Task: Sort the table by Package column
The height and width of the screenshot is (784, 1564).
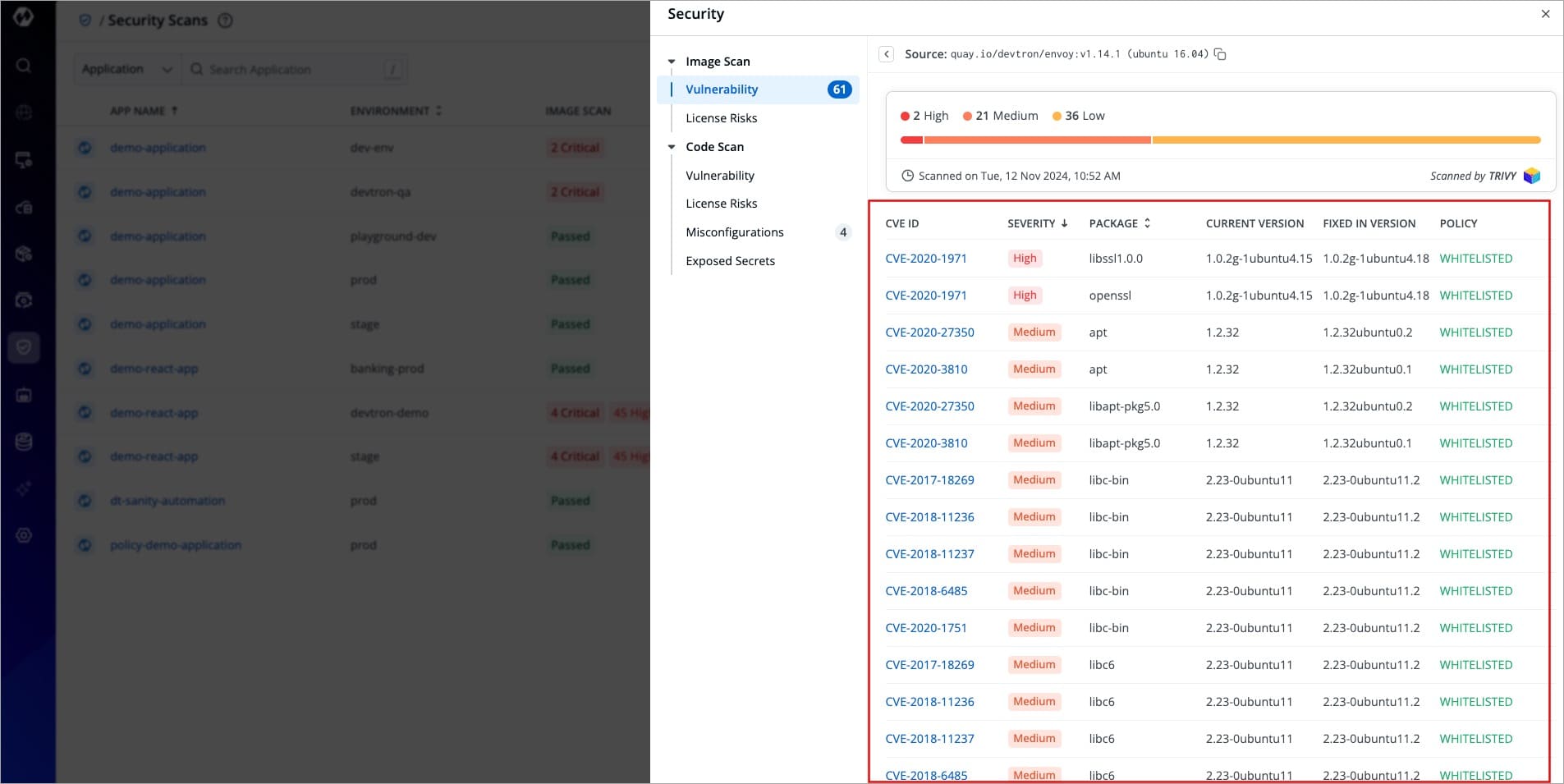Action: coord(1119,223)
